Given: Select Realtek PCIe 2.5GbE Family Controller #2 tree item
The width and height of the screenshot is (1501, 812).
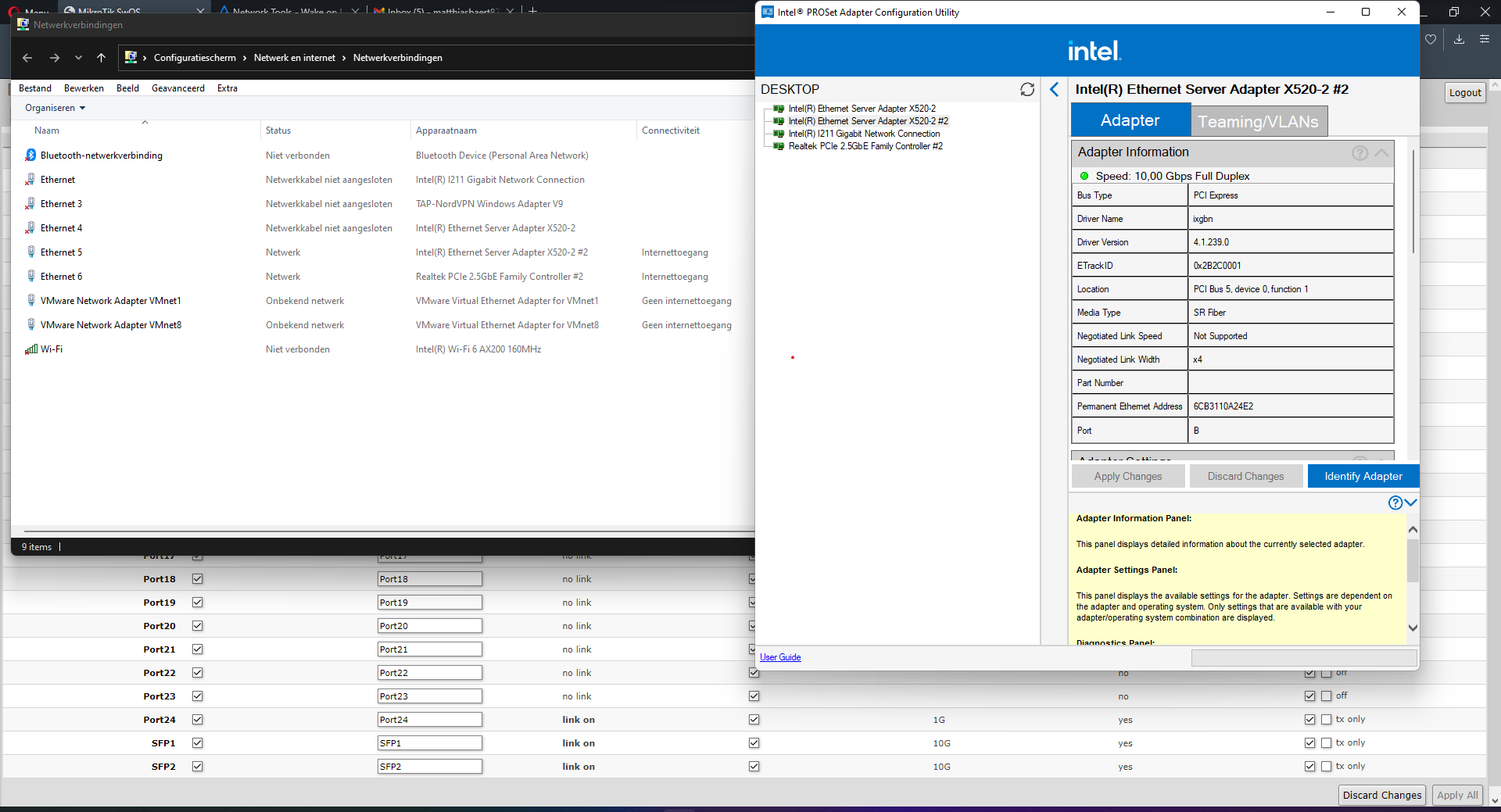Looking at the screenshot, I should tap(865, 146).
